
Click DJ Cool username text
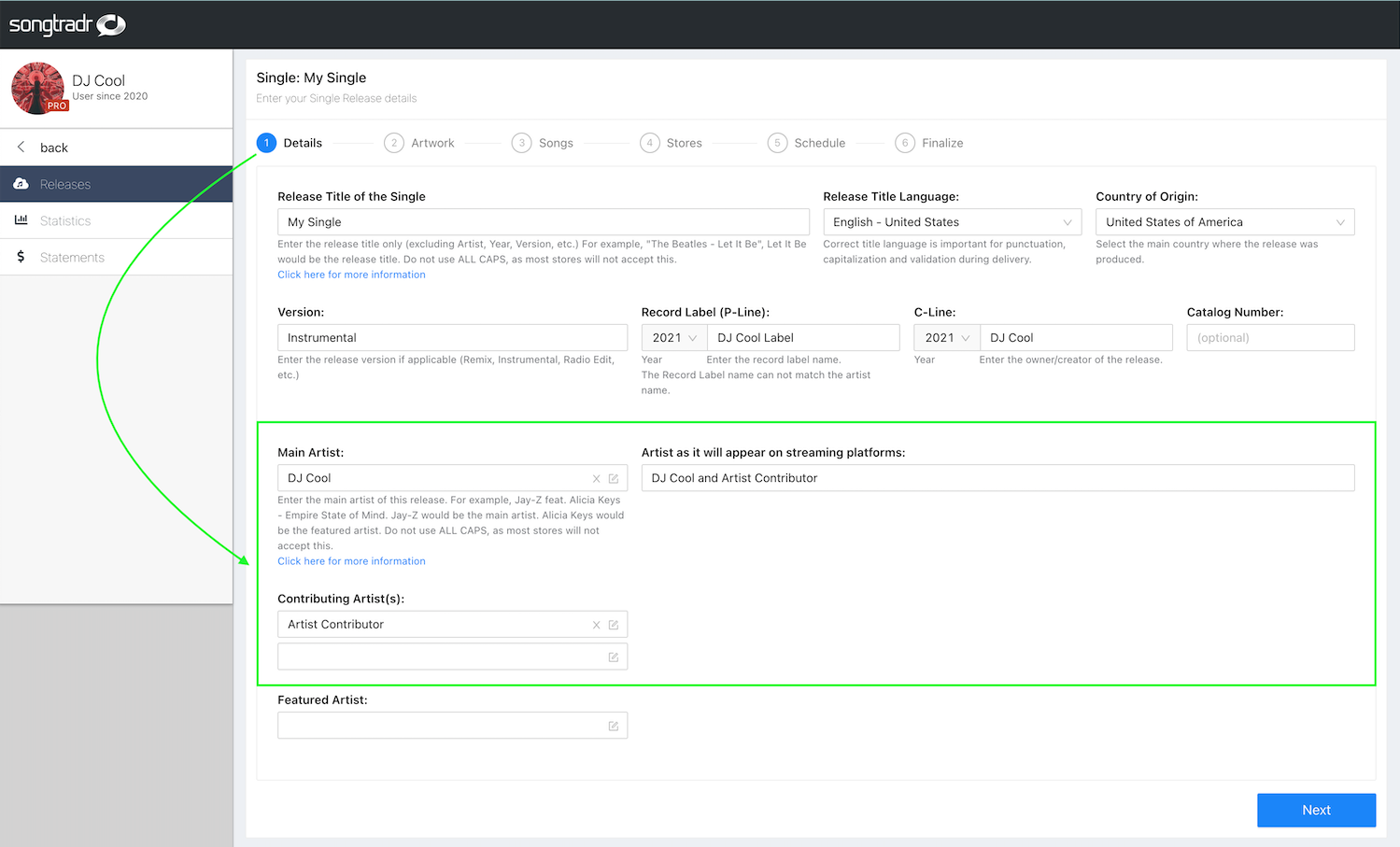(x=98, y=80)
